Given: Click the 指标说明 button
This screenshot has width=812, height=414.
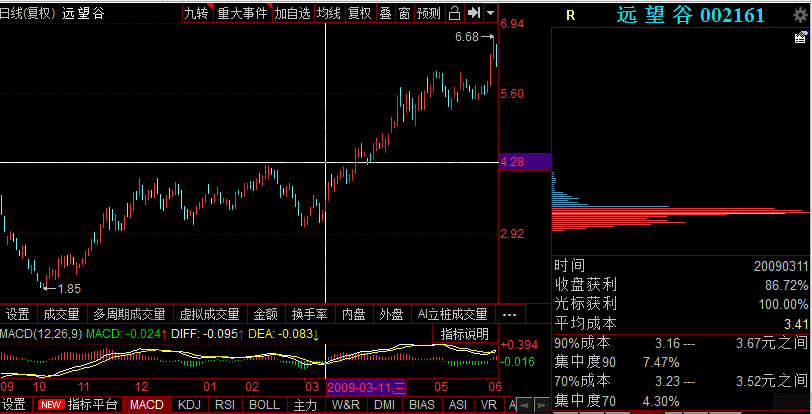Looking at the screenshot, I should (x=465, y=332).
